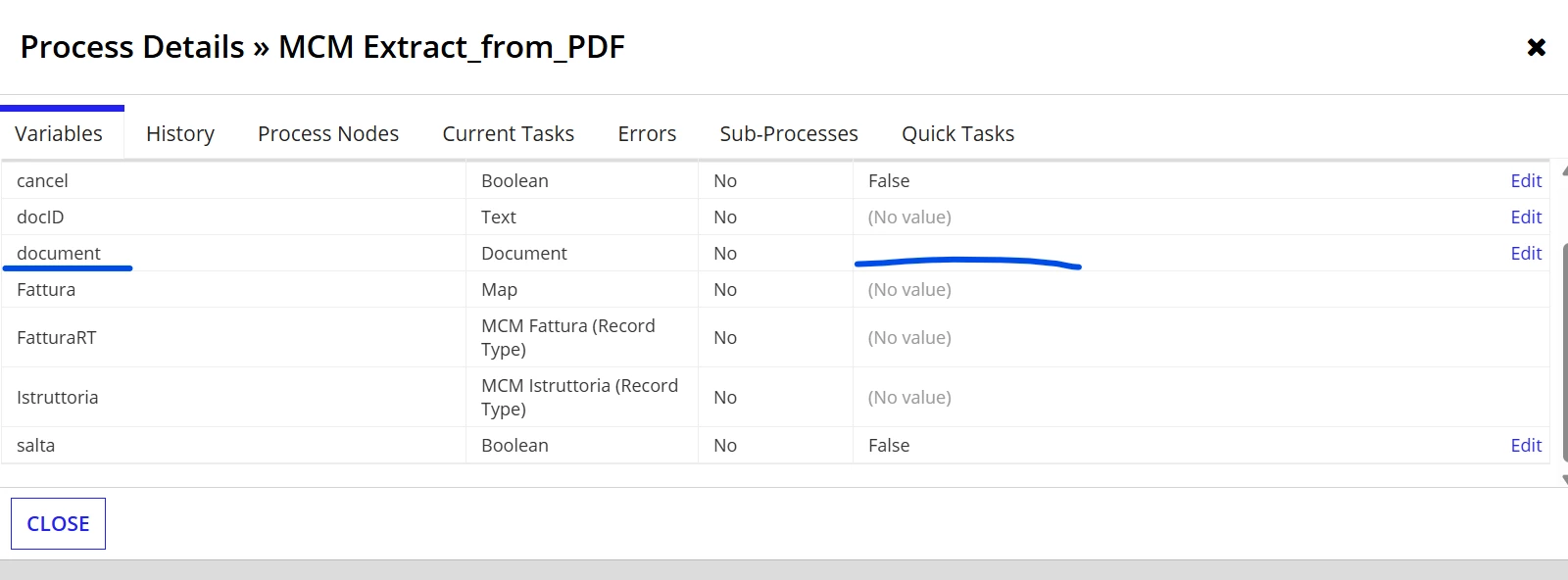View the Errors tab
1568x580 pixels.
[x=647, y=133]
